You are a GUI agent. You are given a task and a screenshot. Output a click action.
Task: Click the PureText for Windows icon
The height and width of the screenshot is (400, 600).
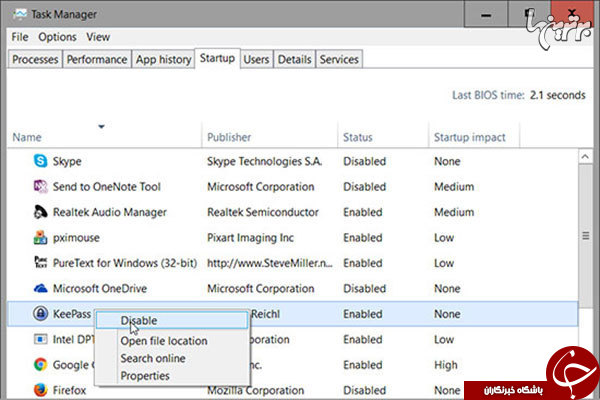pyautogui.click(x=40, y=263)
